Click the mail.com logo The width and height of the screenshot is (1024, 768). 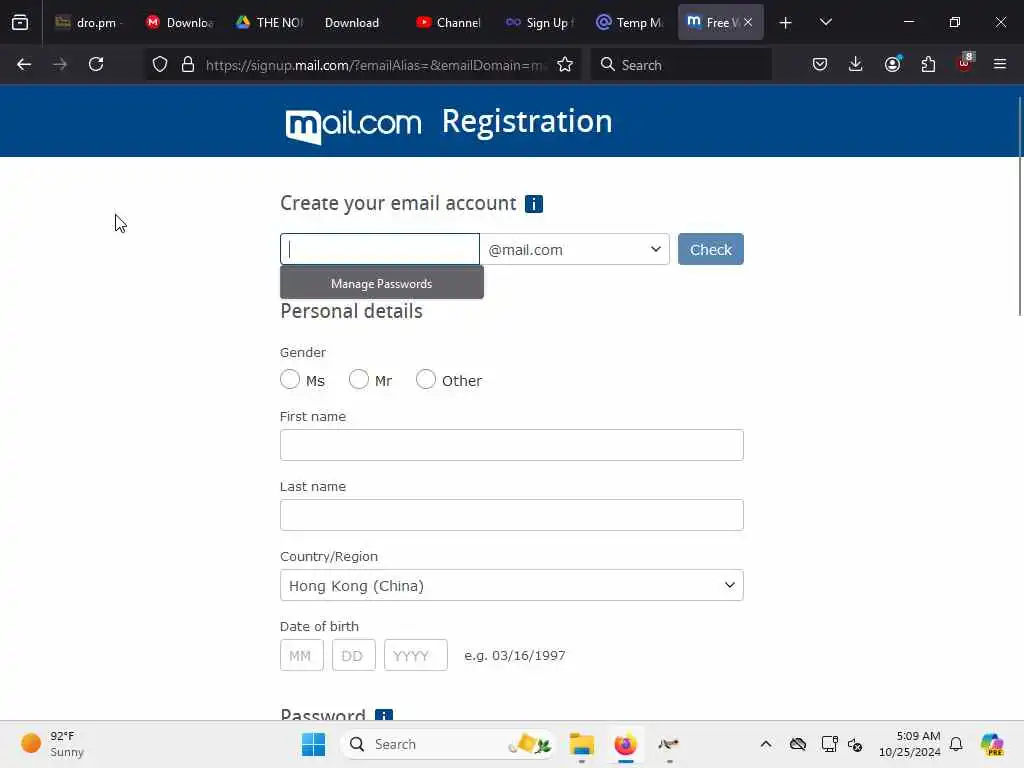coord(353,125)
